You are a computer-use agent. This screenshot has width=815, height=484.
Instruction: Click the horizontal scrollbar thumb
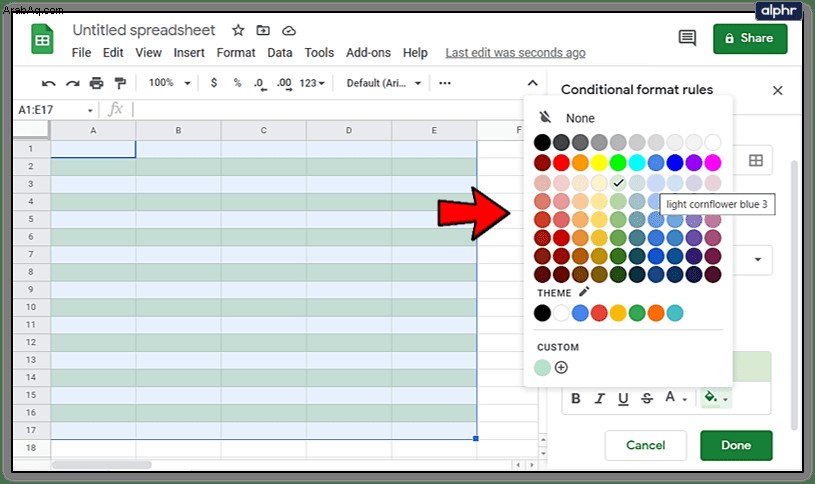(x=101, y=464)
